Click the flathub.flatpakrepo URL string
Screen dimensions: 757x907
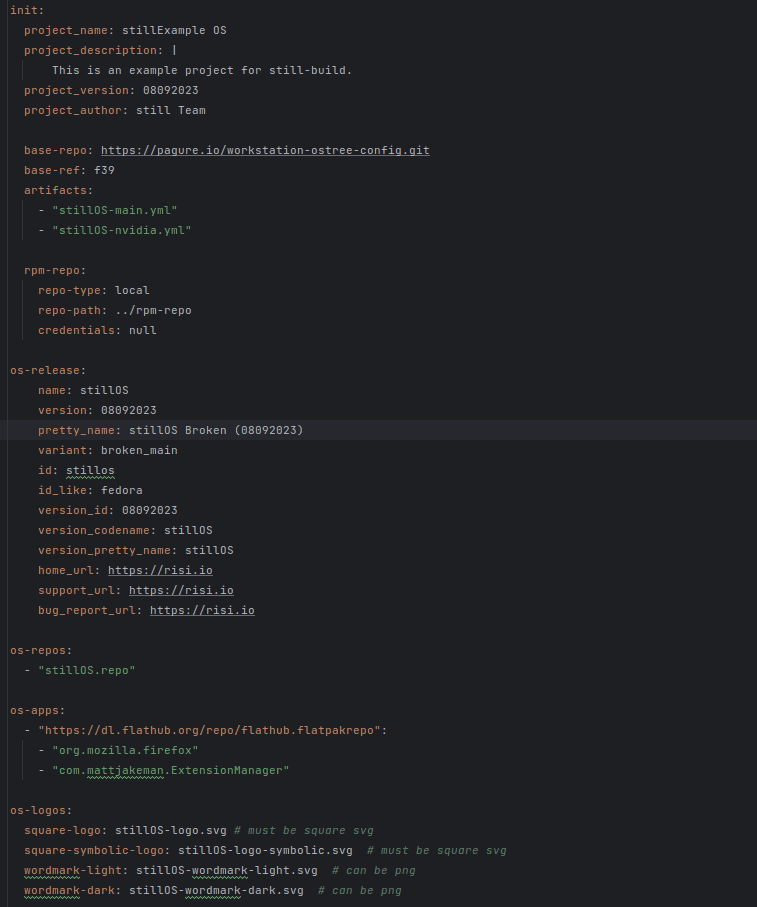209,731
